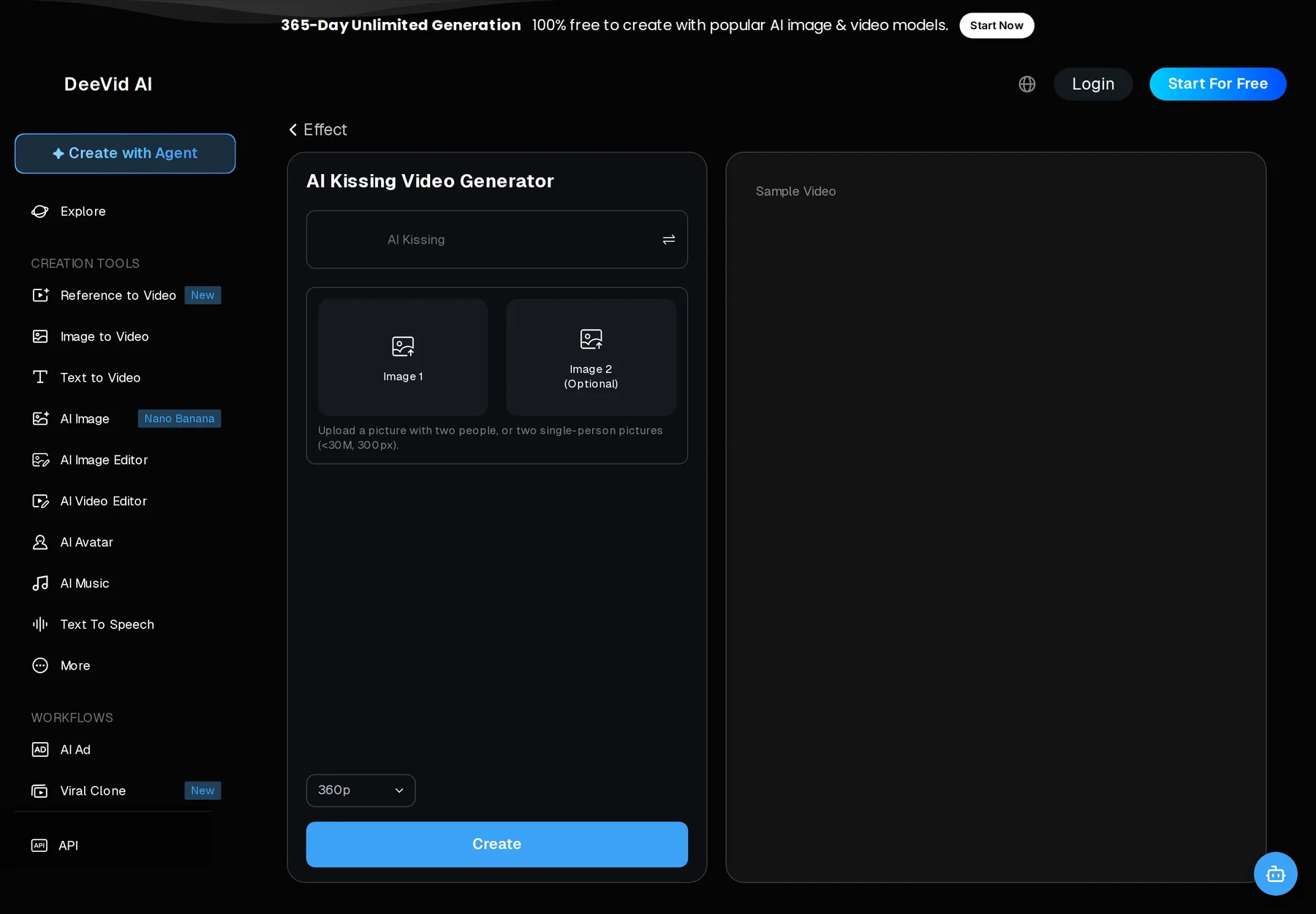The height and width of the screenshot is (914, 1316).
Task: Click the Text to Video icon
Action: [40, 377]
